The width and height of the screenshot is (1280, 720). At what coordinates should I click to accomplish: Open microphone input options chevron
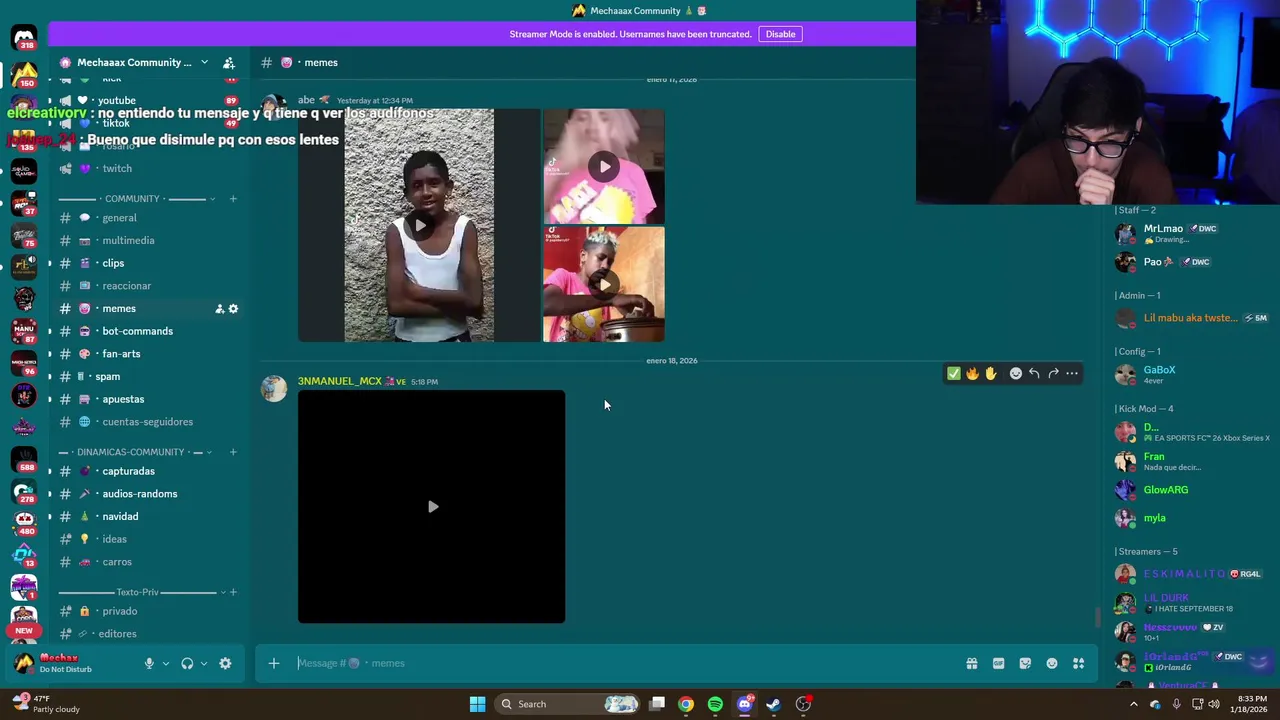166,663
